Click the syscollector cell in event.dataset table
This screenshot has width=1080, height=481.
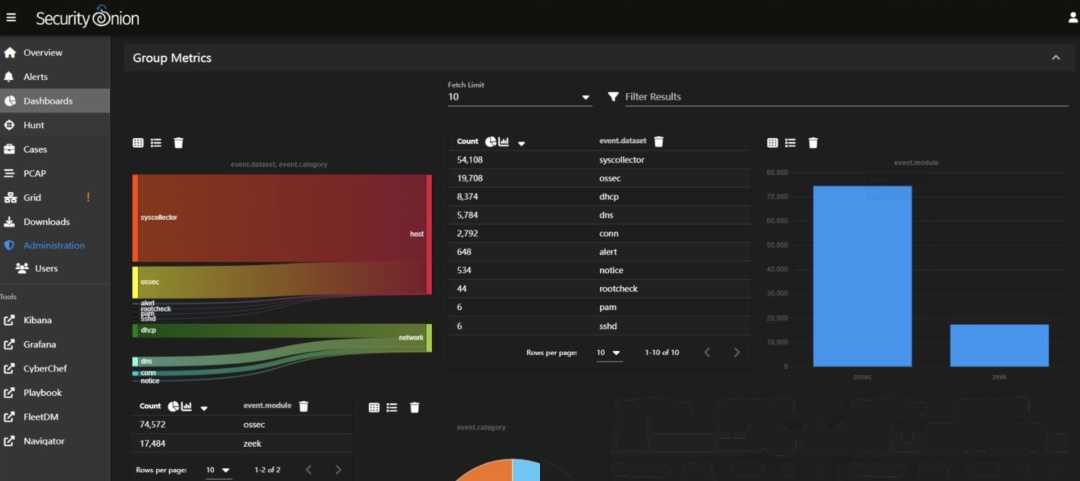pyautogui.click(x=622, y=160)
